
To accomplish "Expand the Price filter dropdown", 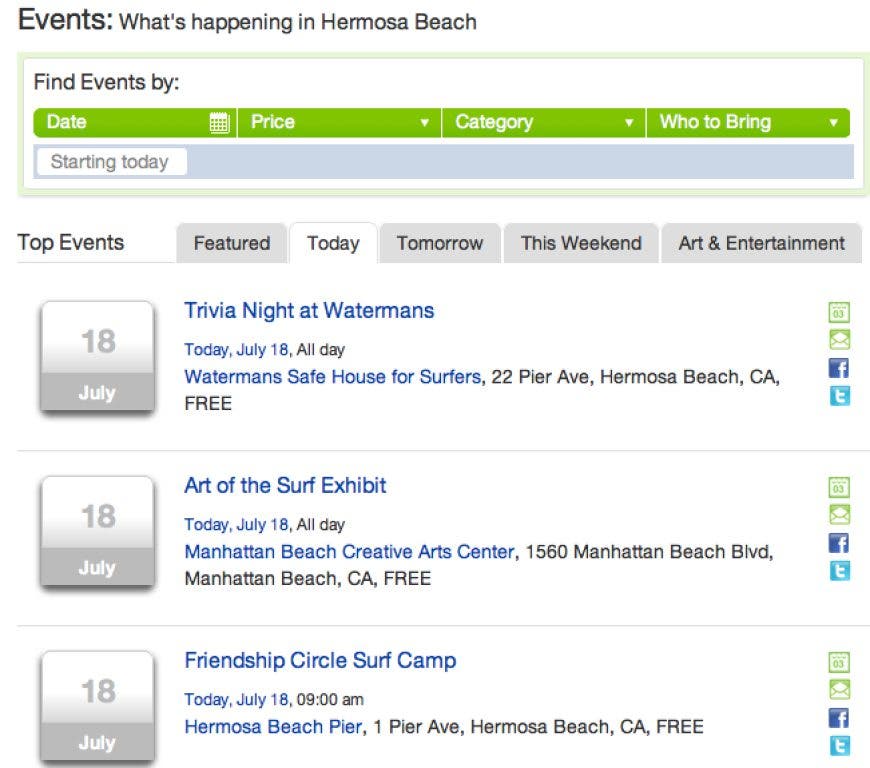I will tap(339, 122).
